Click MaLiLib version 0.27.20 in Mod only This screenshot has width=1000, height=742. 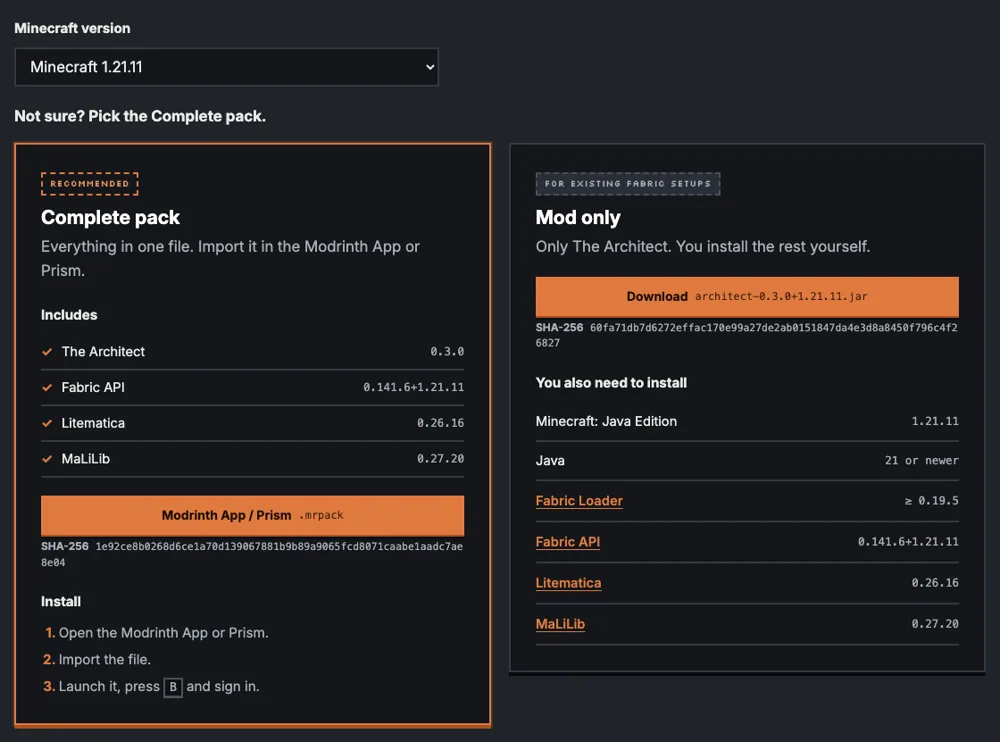[935, 624]
